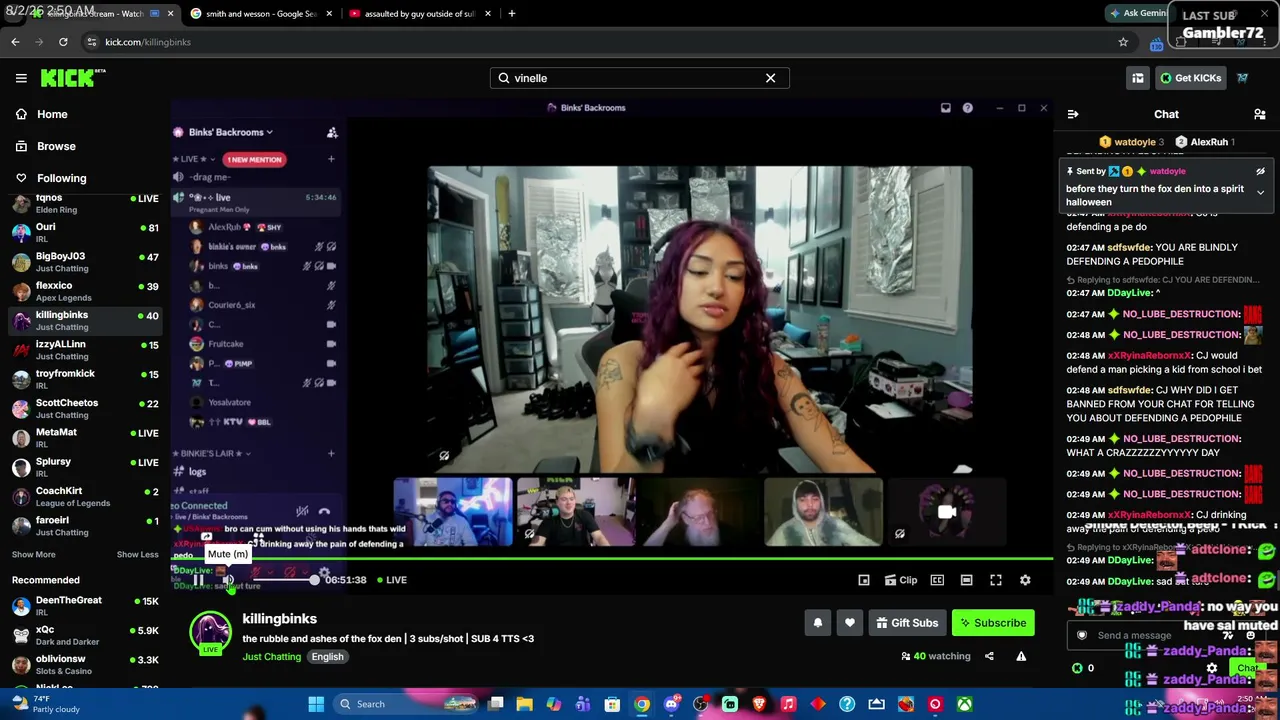Click the search field containing 'vinelle'
The width and height of the screenshot is (1280, 720).
639,78
